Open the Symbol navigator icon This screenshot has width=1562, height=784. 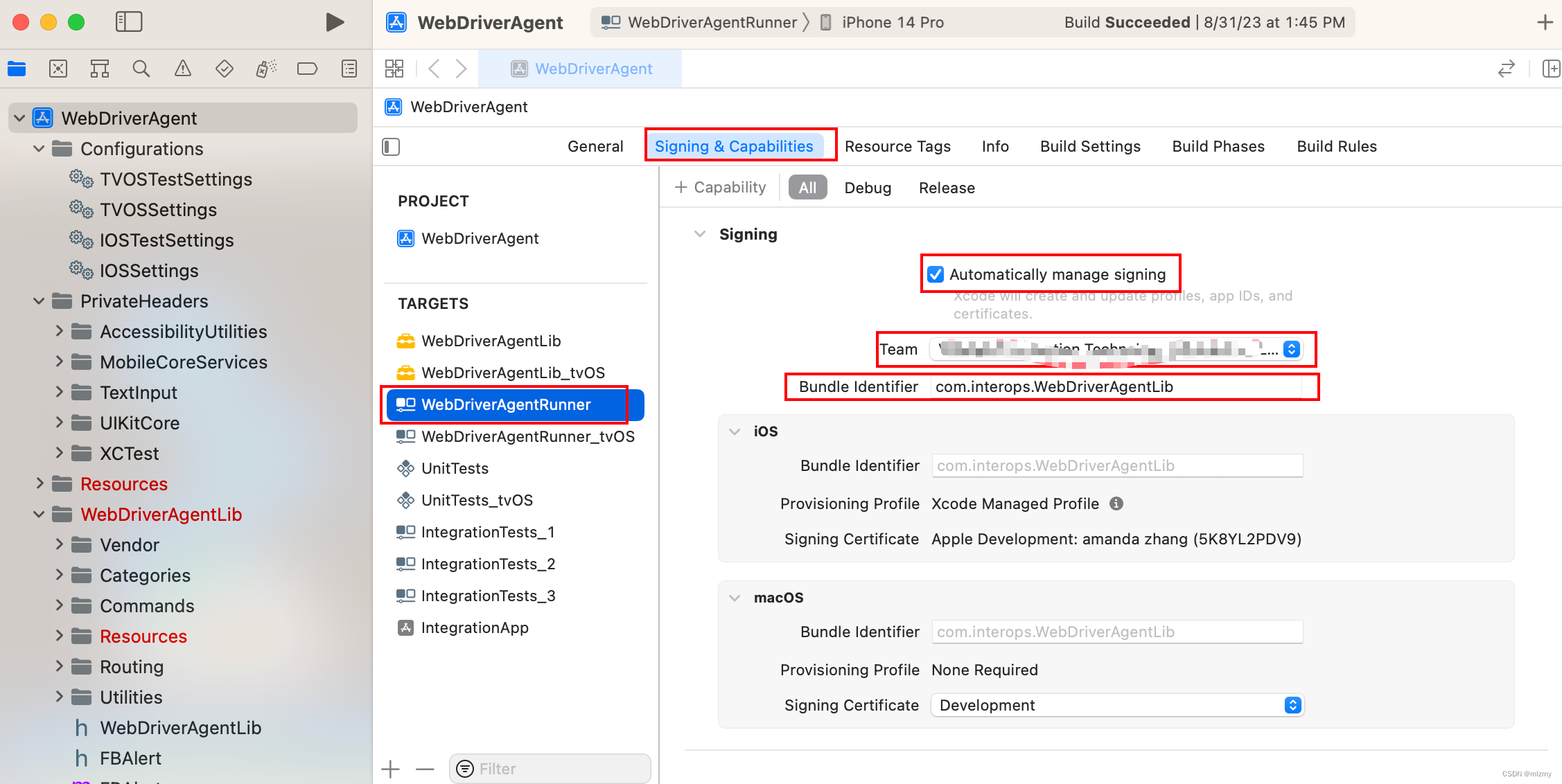[100, 69]
